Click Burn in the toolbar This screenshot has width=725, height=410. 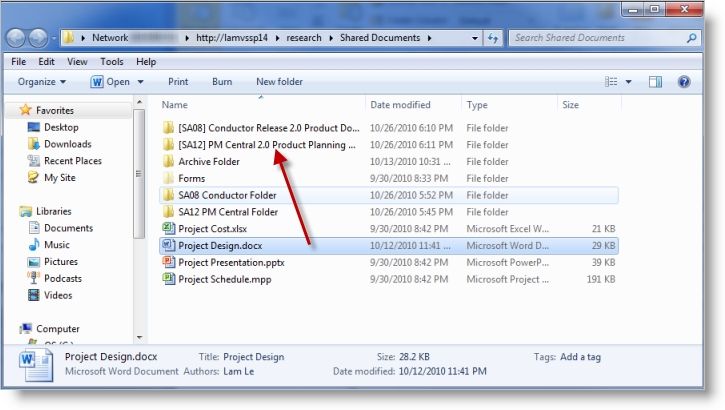point(222,82)
